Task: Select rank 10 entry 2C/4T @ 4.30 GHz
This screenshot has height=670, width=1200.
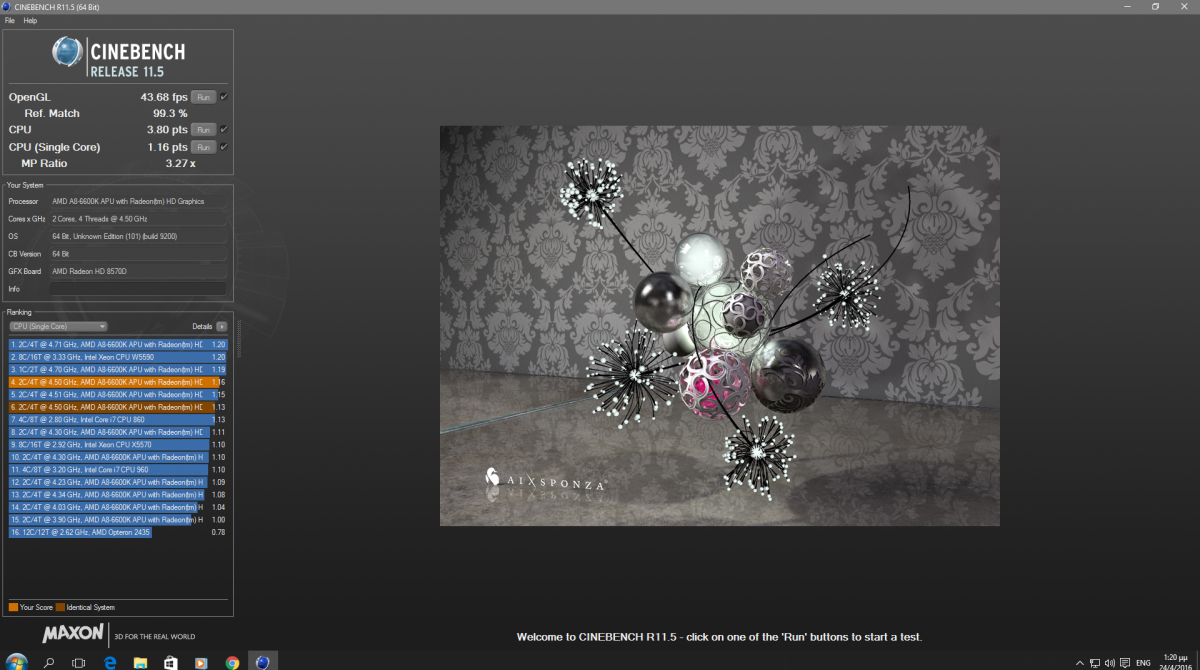Action: 118,457
